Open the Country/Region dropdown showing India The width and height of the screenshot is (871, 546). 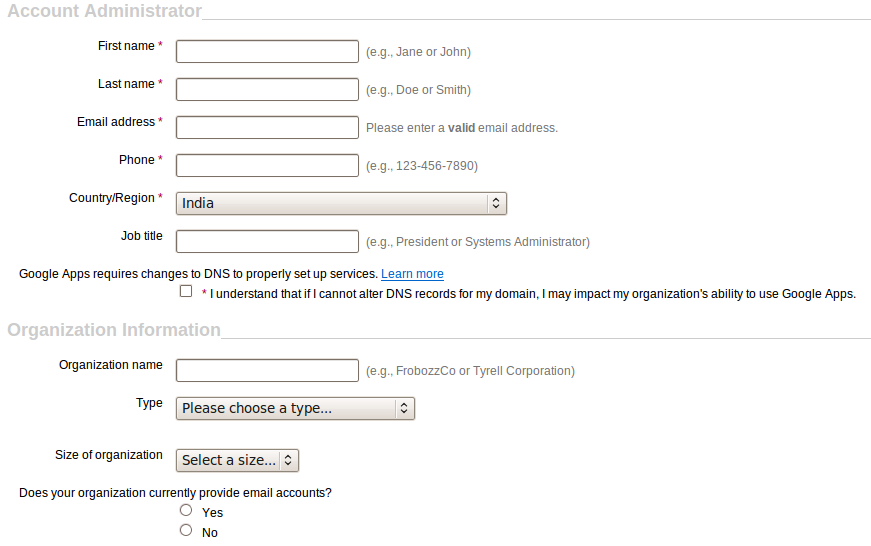click(341, 203)
